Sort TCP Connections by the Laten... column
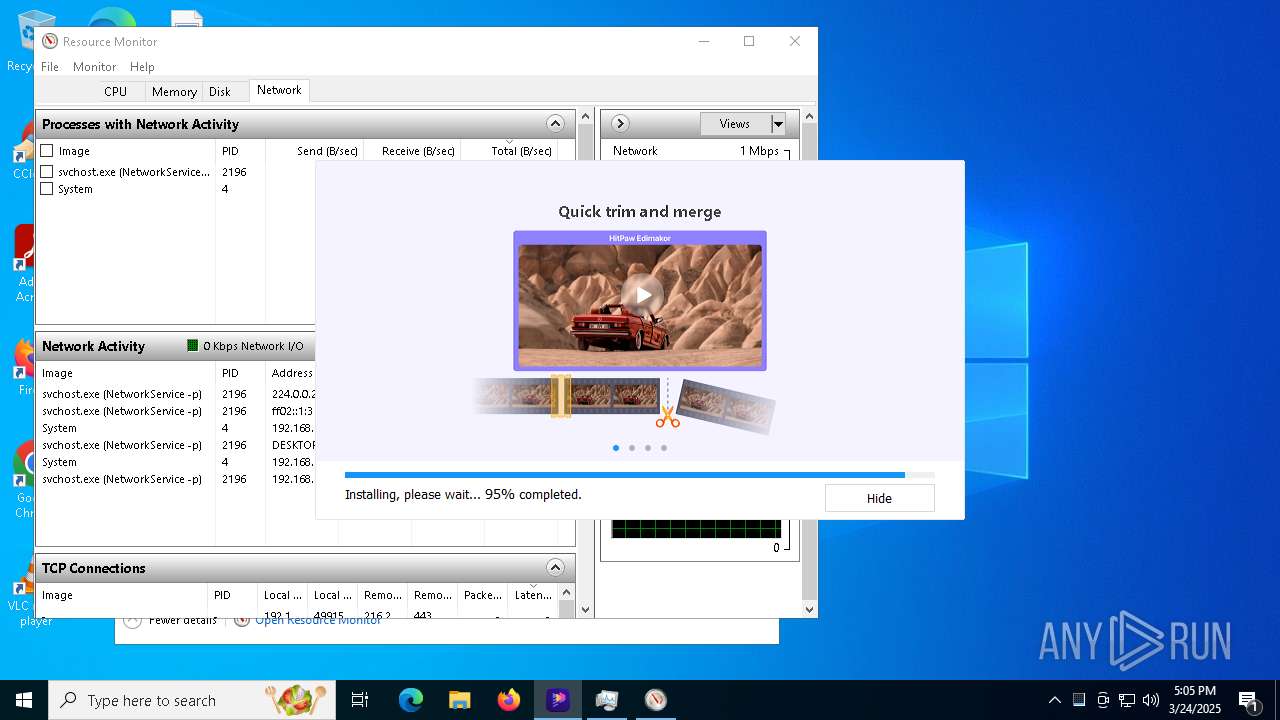 (x=533, y=595)
